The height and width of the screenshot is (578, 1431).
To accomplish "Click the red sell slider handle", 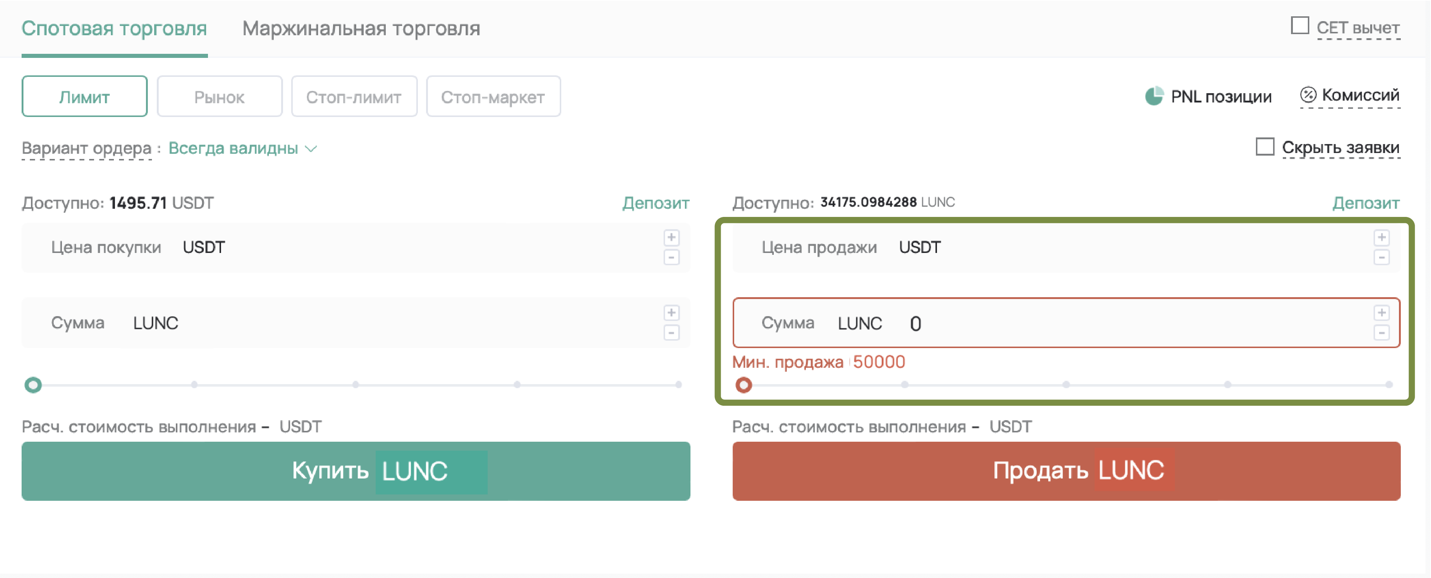I will 744,385.
